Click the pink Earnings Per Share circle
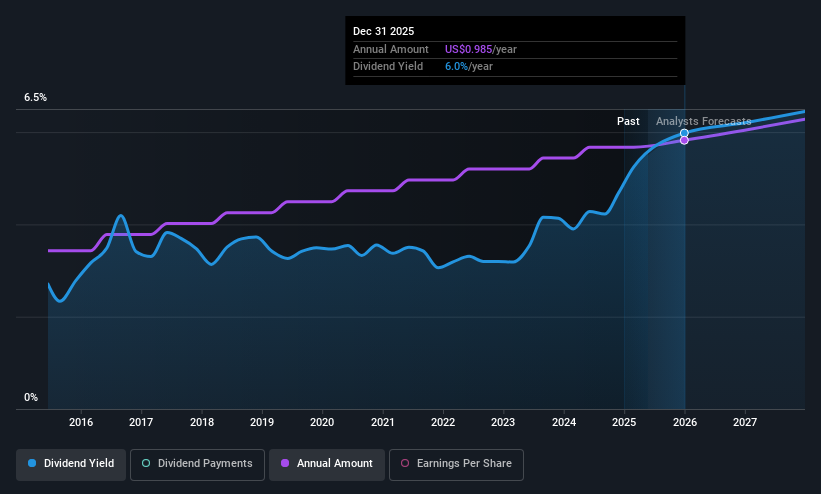 (x=405, y=463)
